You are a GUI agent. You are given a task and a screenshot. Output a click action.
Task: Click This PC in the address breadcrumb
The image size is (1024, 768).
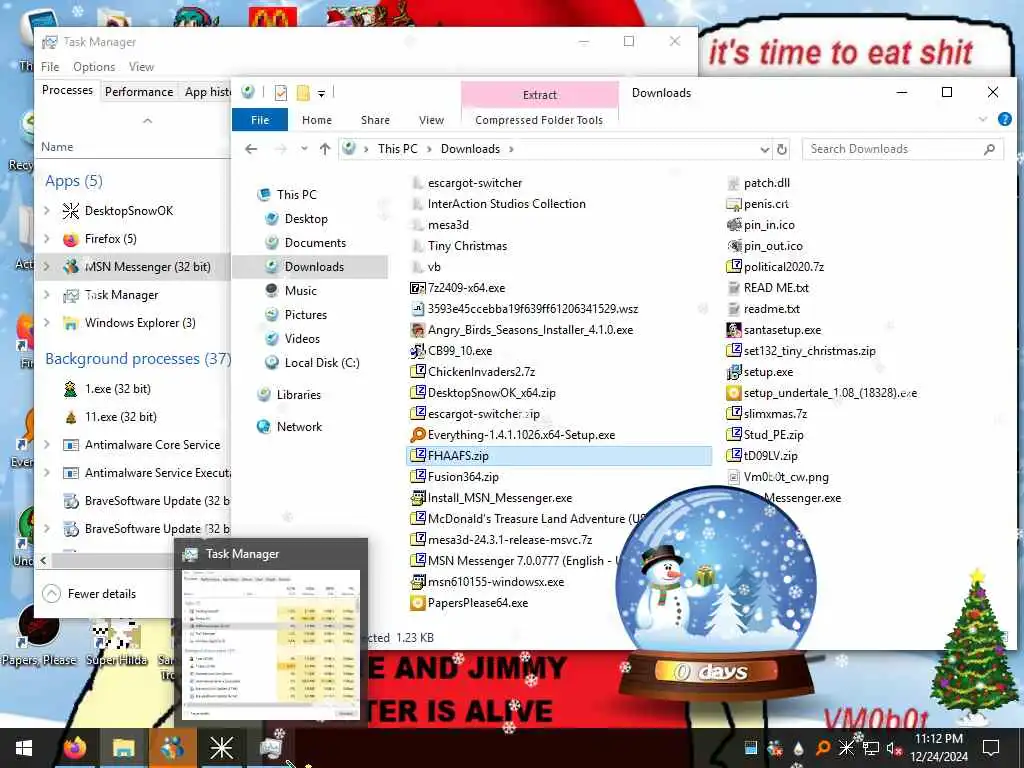397,149
